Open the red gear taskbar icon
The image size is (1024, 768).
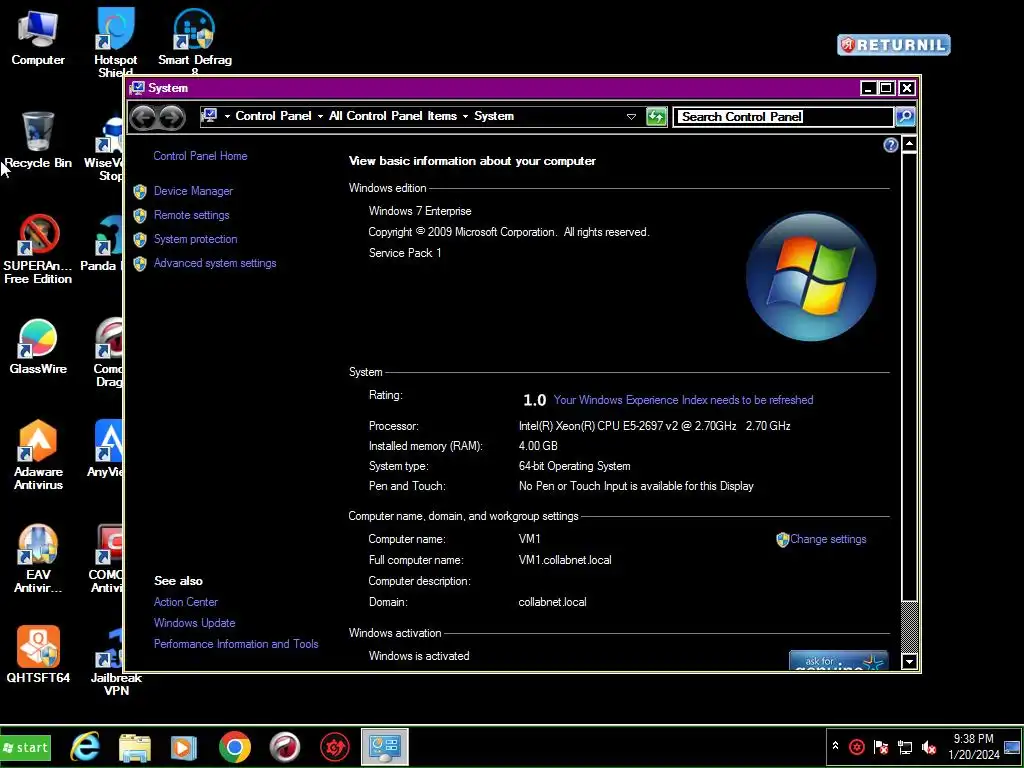coord(334,746)
